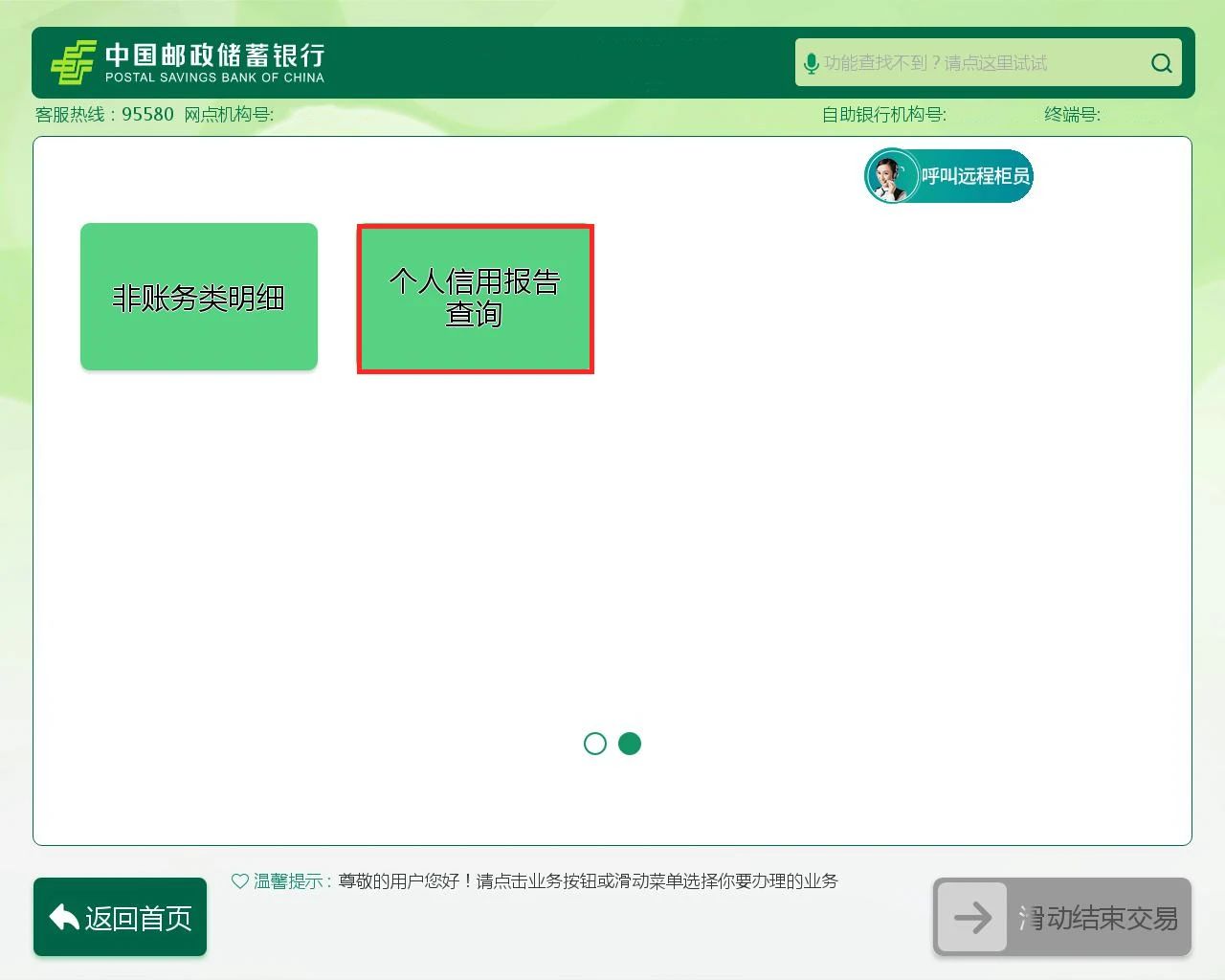
Task: Switch to the first page indicator dot
Action: 594,744
